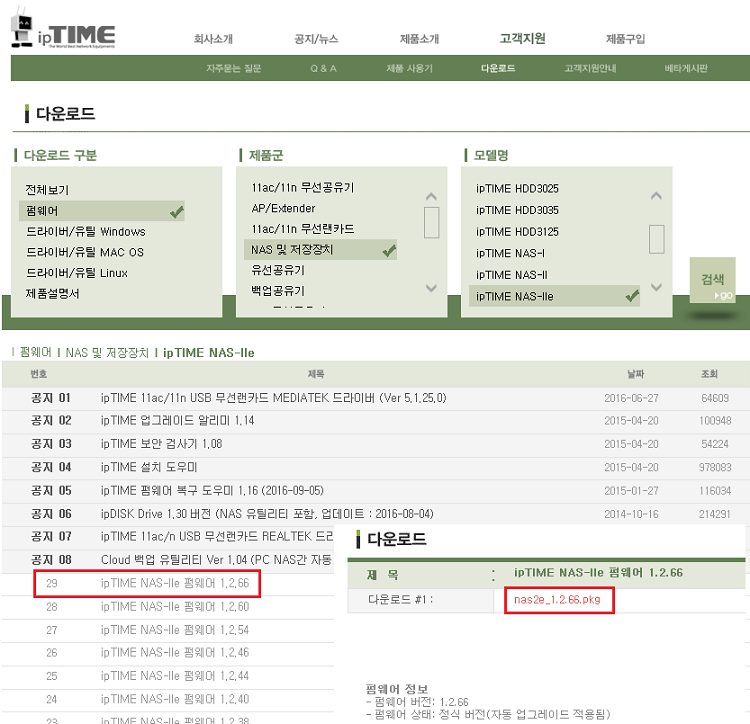The height and width of the screenshot is (724, 750).
Task: Select NAS 및 저장장치 product group
Action: pyautogui.click(x=320, y=250)
